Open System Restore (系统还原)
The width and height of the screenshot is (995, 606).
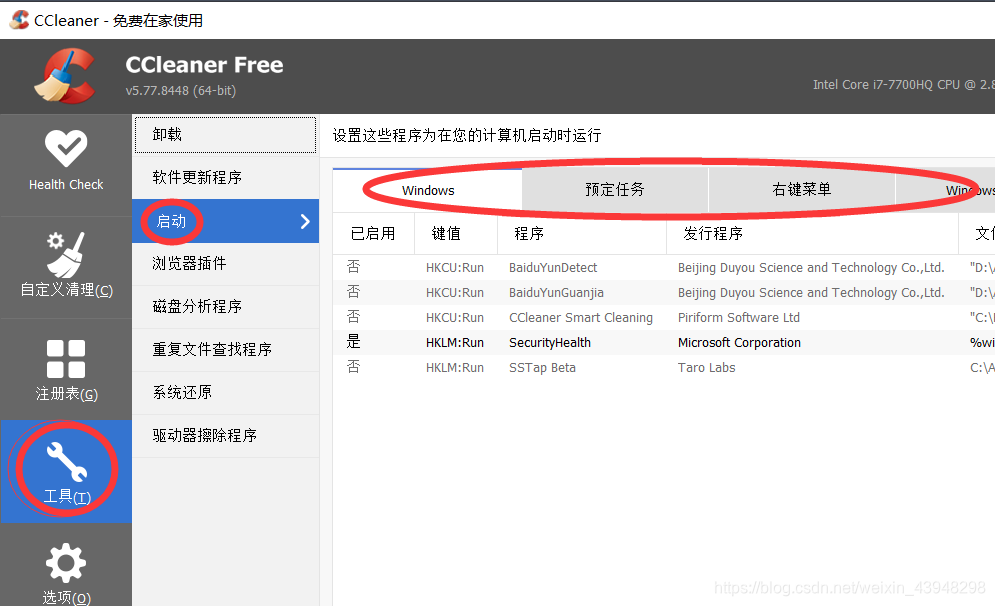click(225, 393)
